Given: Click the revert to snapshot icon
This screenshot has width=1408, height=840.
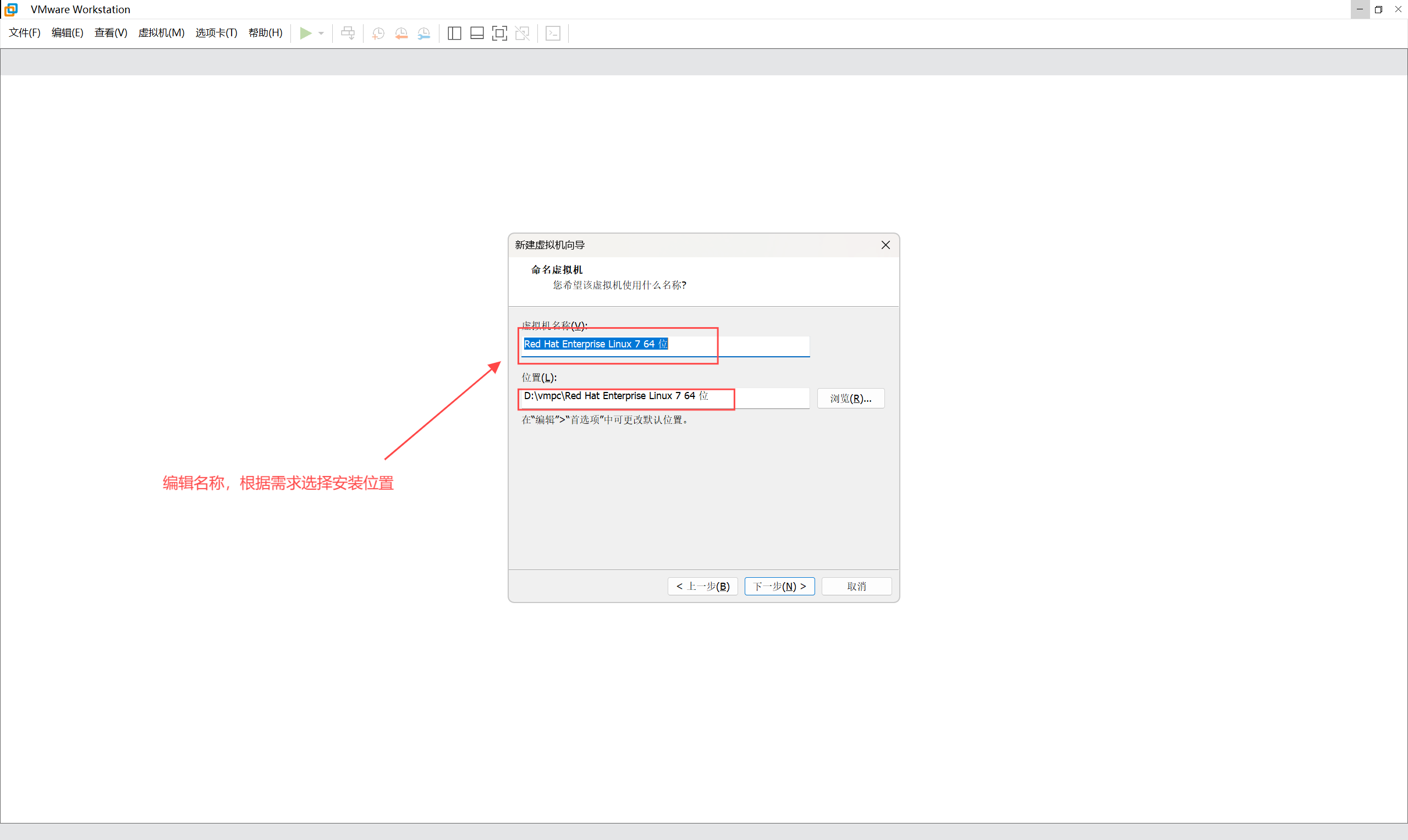Looking at the screenshot, I should (x=401, y=34).
